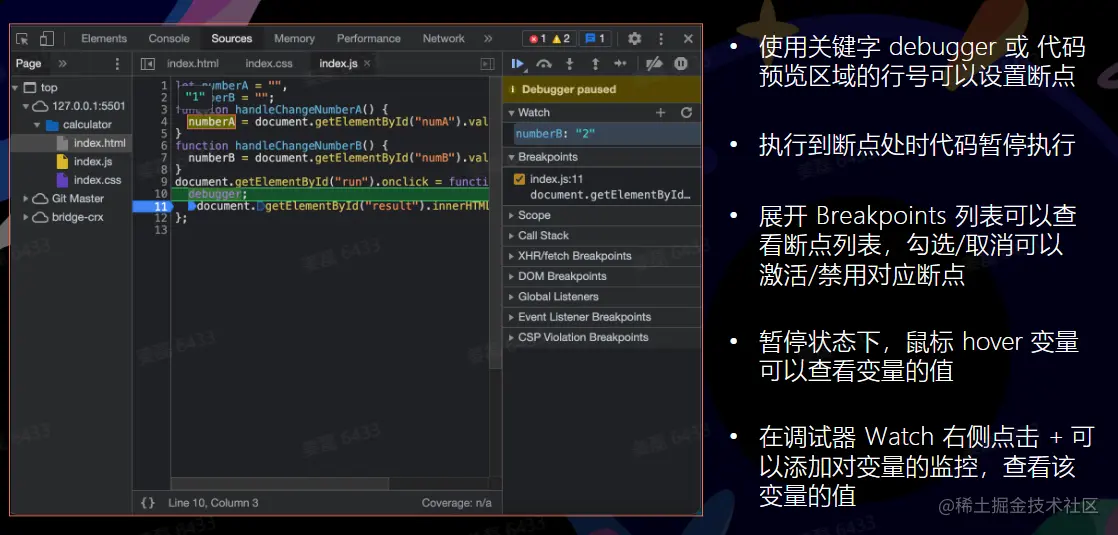This screenshot has width=1118, height=535.
Task: Collapse the top frame tree node
Action: [x=16, y=87]
